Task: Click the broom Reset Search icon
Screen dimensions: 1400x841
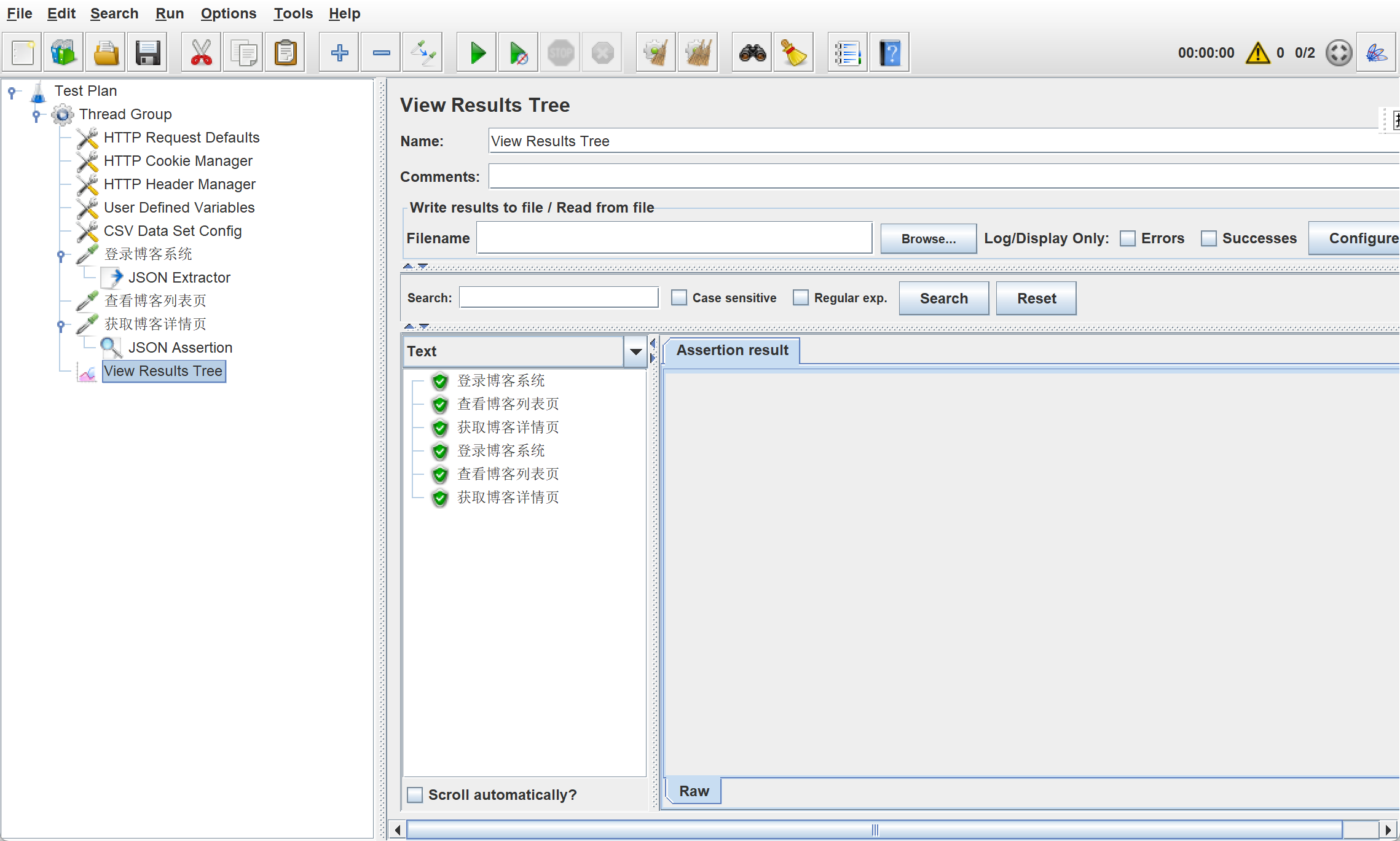Action: tap(793, 53)
